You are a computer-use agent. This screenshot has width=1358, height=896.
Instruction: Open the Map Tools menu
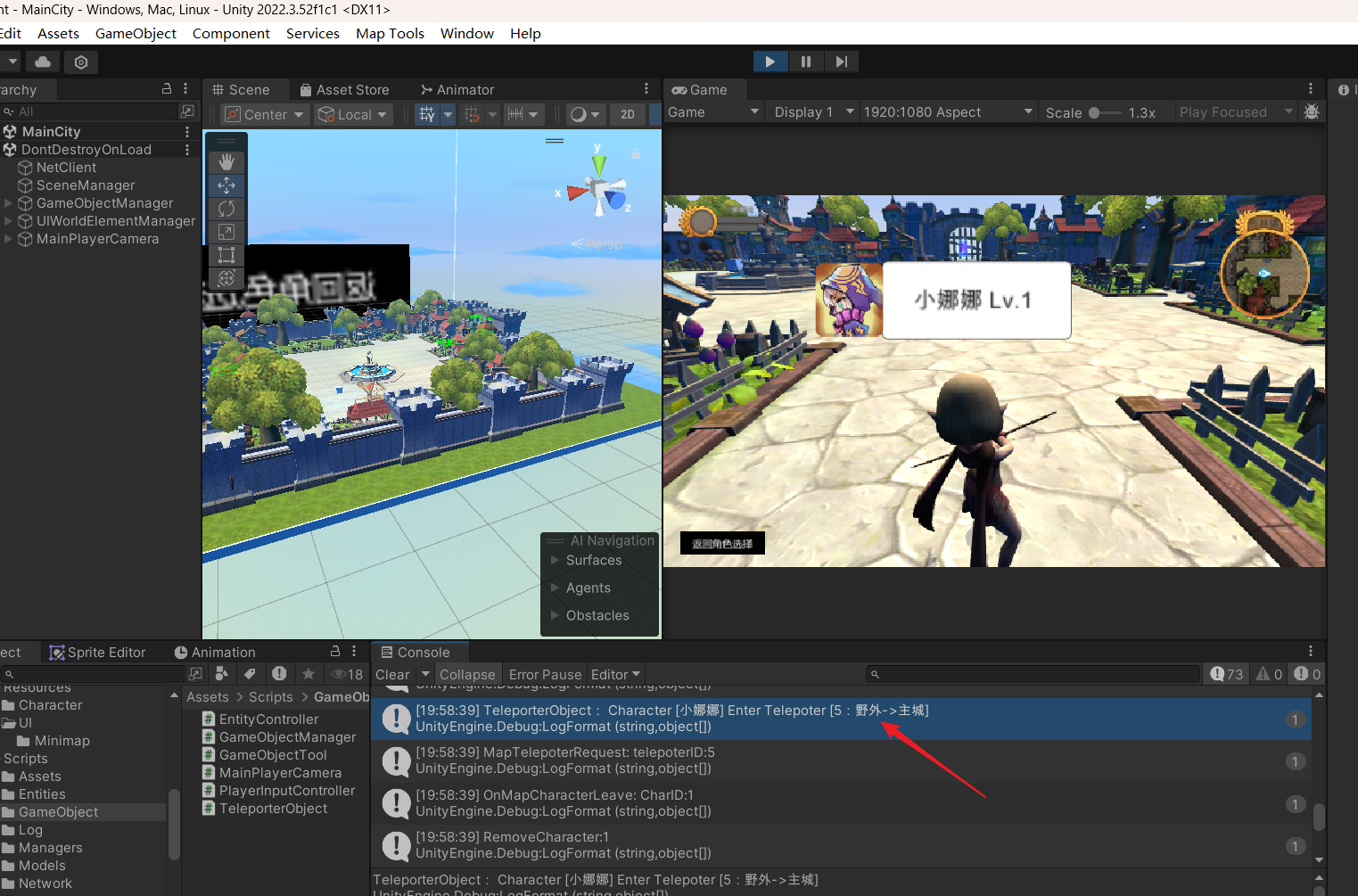tap(390, 34)
